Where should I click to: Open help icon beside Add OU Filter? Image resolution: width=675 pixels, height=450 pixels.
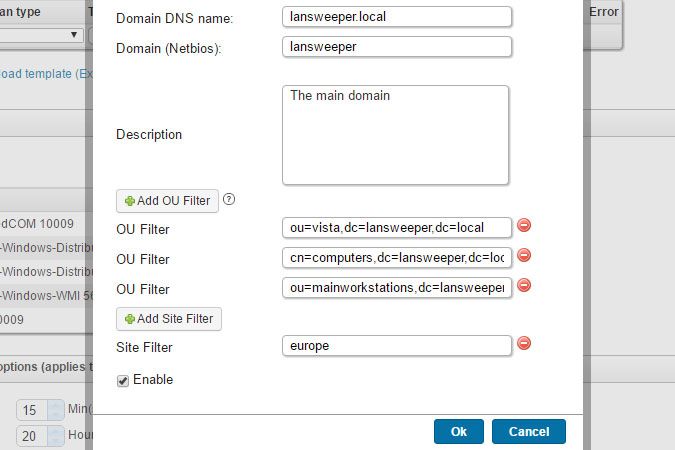229,199
